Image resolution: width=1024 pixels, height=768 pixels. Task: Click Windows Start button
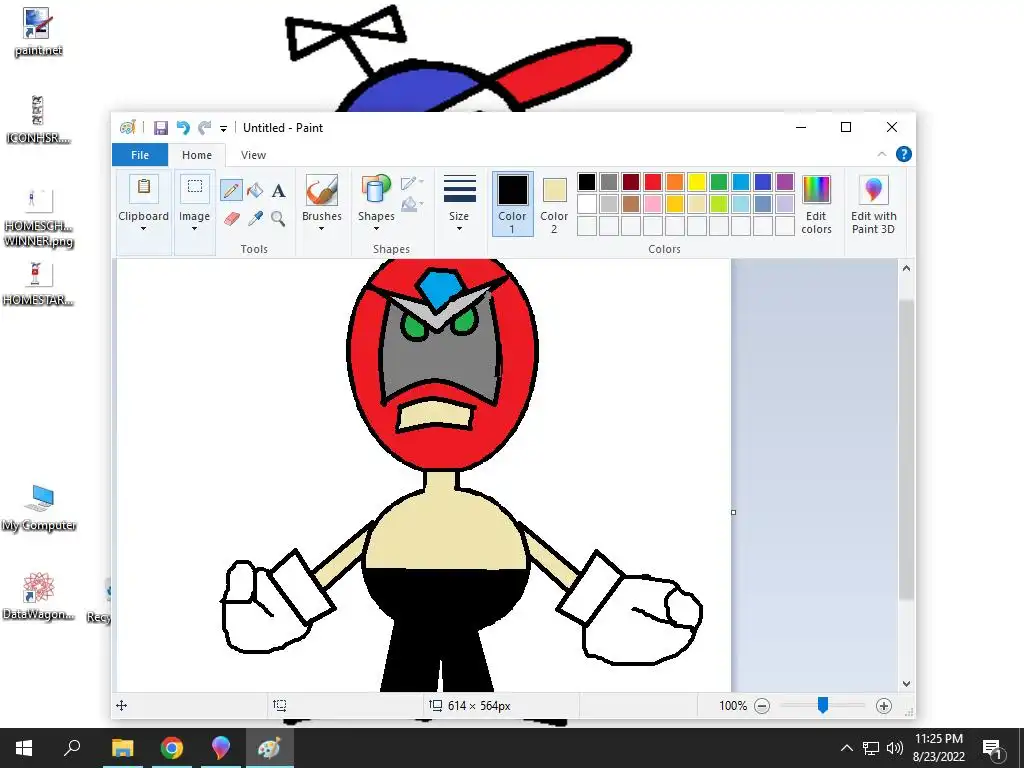(24, 748)
